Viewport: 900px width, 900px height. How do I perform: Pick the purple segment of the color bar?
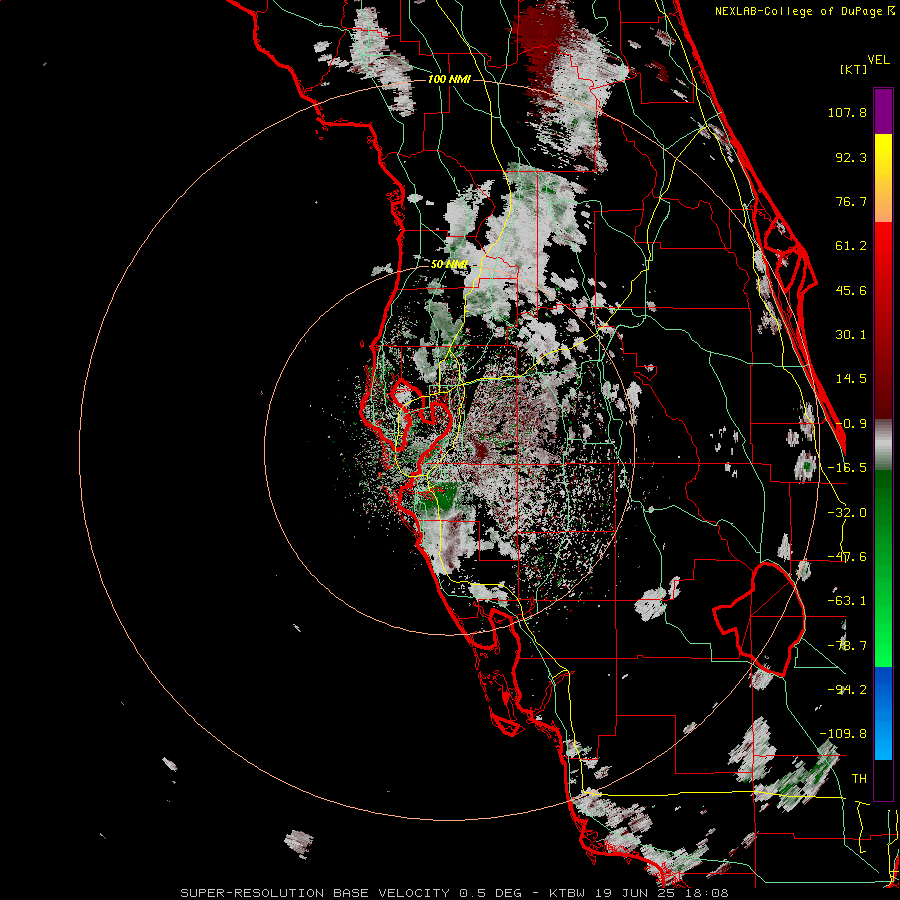[883, 111]
